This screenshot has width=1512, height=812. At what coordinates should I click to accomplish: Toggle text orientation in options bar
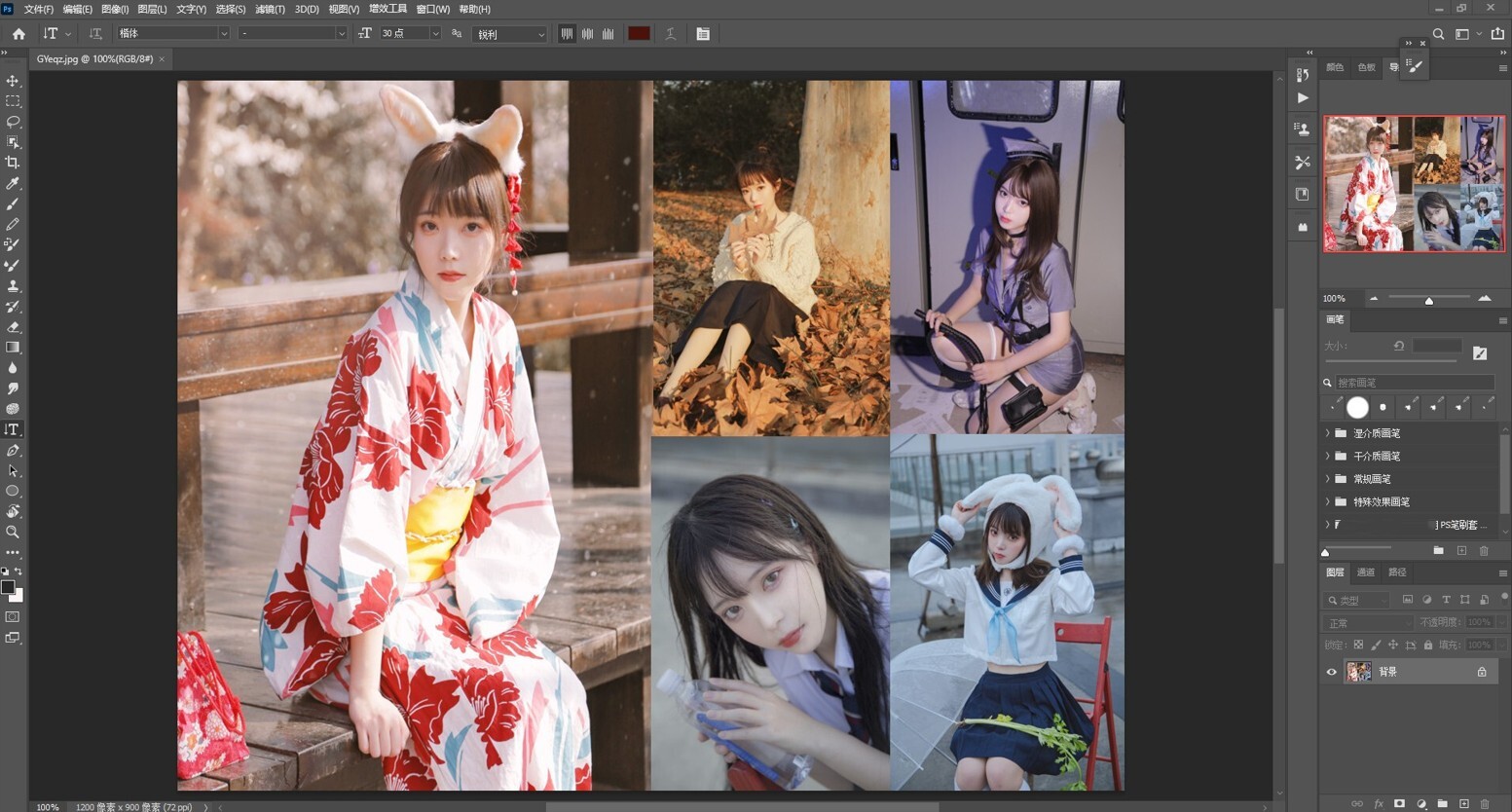pos(95,33)
